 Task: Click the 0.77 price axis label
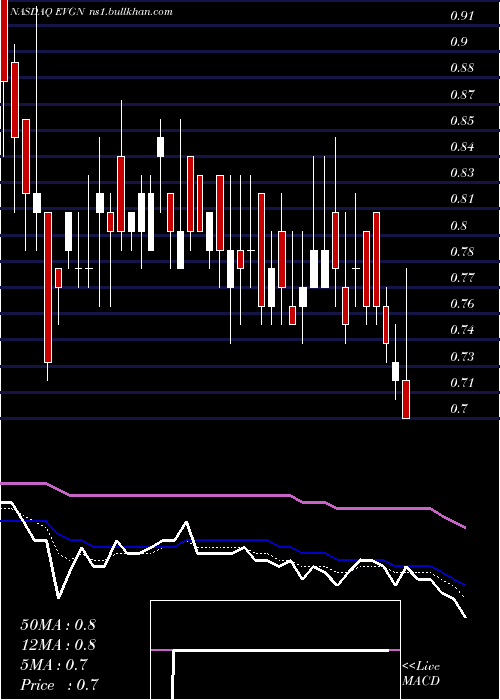[x=462, y=278]
